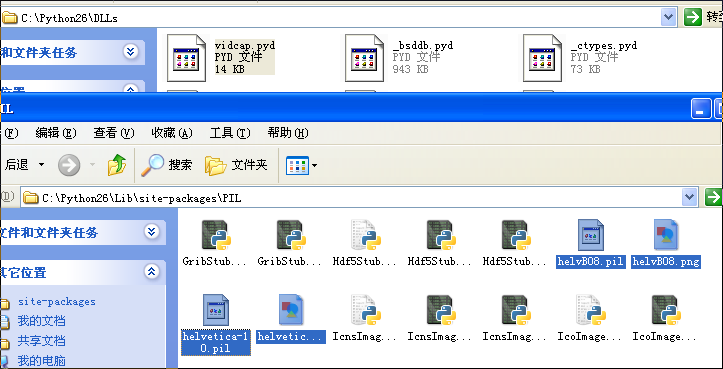Open the Views dropdown arrow
The height and width of the screenshot is (369, 723).
click(x=314, y=165)
